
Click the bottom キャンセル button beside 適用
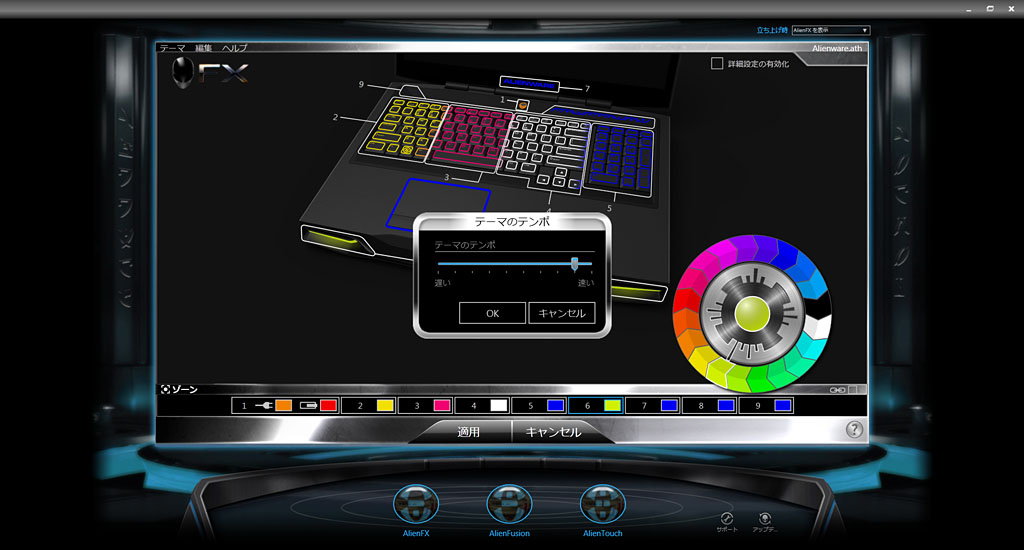pos(553,432)
